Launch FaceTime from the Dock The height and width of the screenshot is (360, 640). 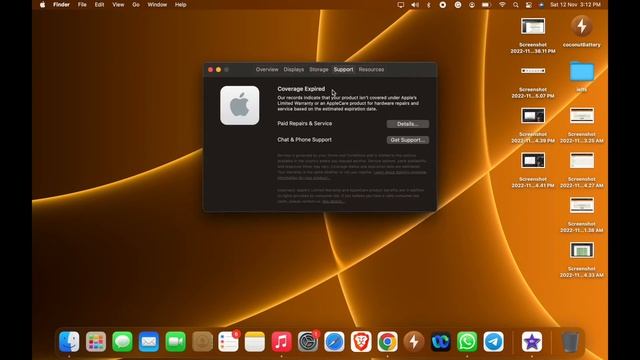point(176,342)
